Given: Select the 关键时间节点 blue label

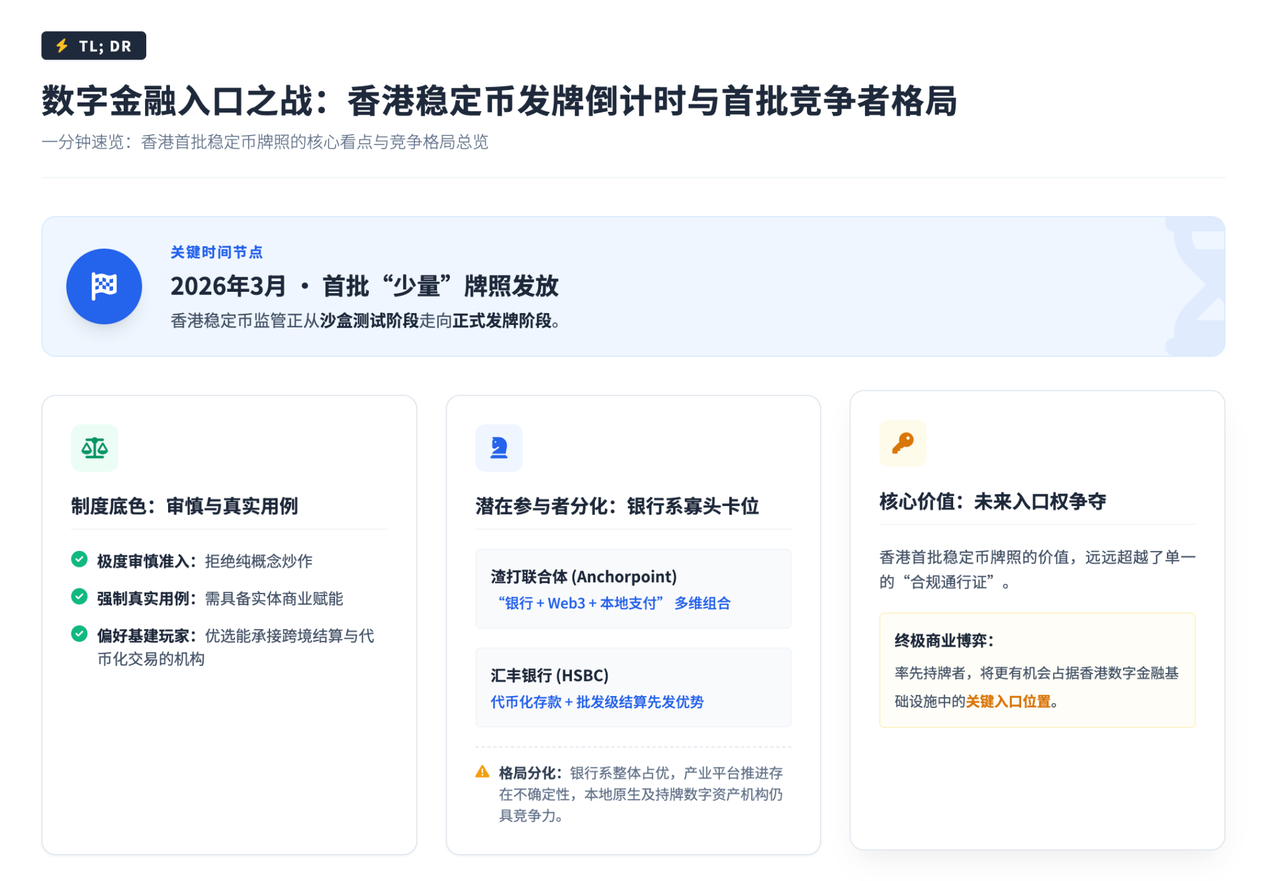Looking at the screenshot, I should click(216, 252).
